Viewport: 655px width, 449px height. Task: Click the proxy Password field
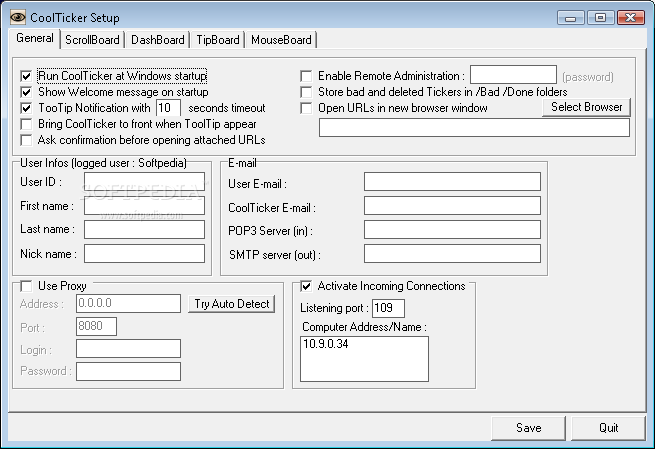(128, 371)
